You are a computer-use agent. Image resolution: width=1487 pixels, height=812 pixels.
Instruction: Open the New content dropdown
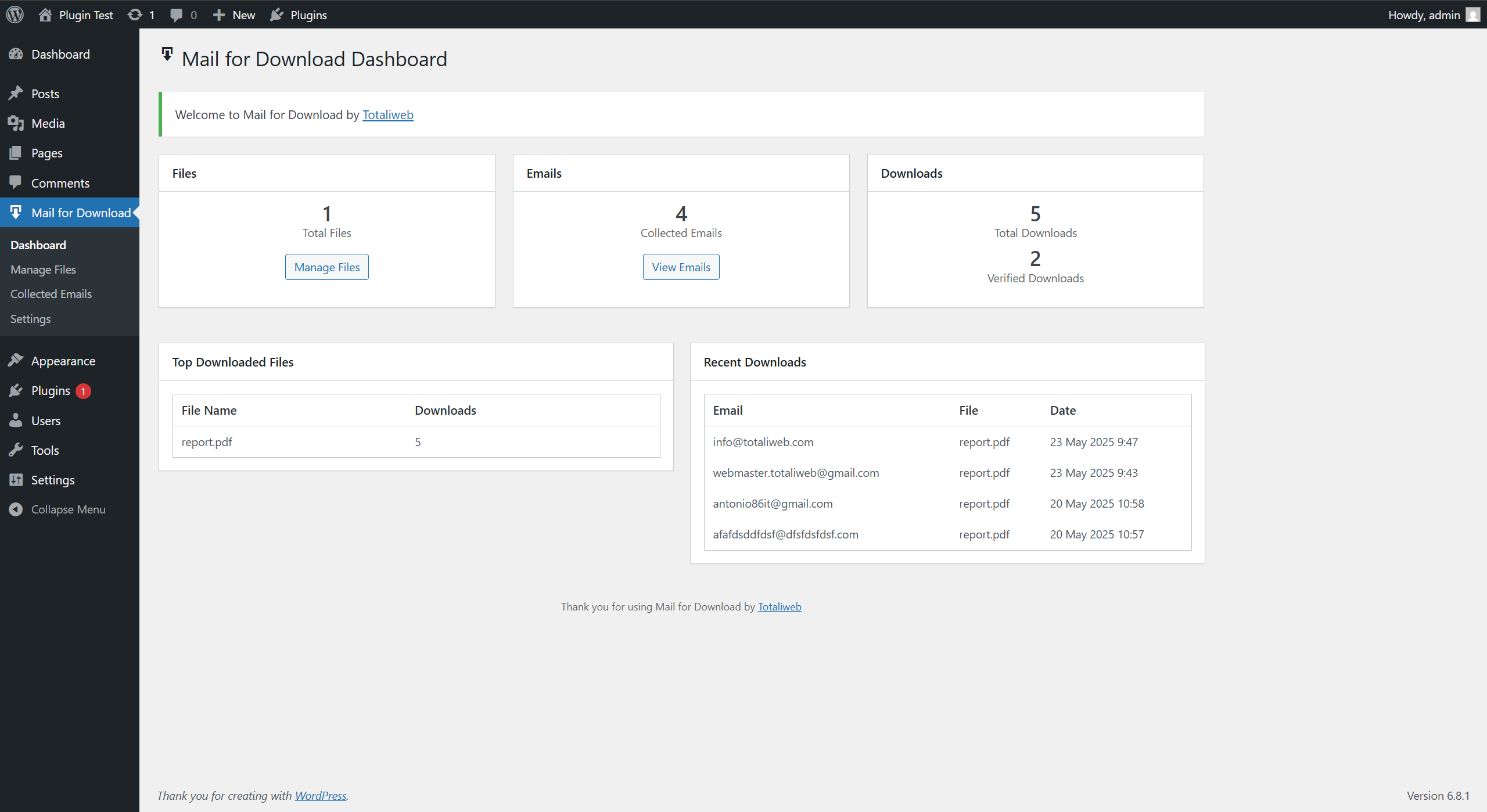(x=234, y=15)
